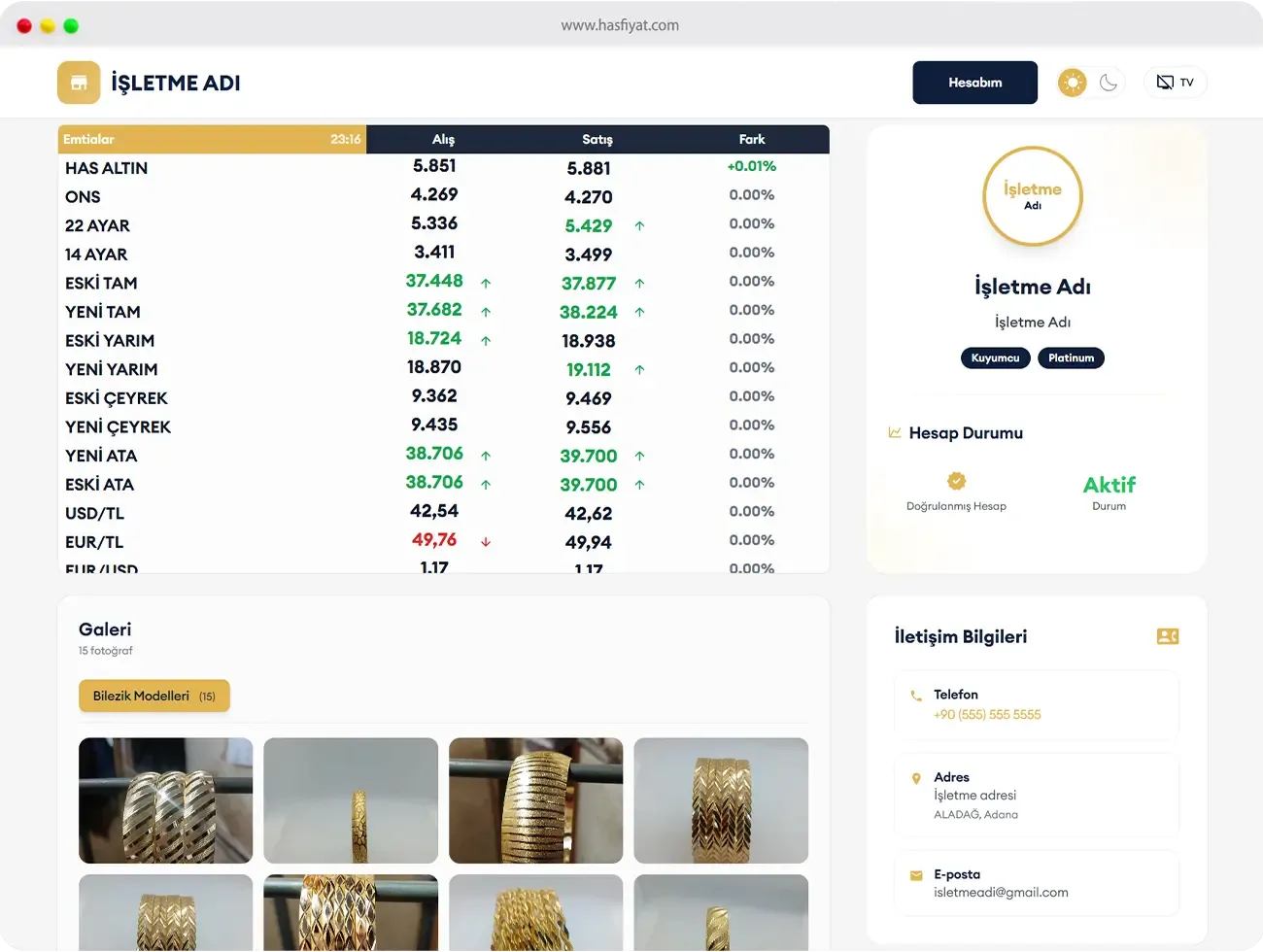This screenshot has height=952, width=1263.
Task: Click the Aktif status text
Action: [x=1109, y=485]
